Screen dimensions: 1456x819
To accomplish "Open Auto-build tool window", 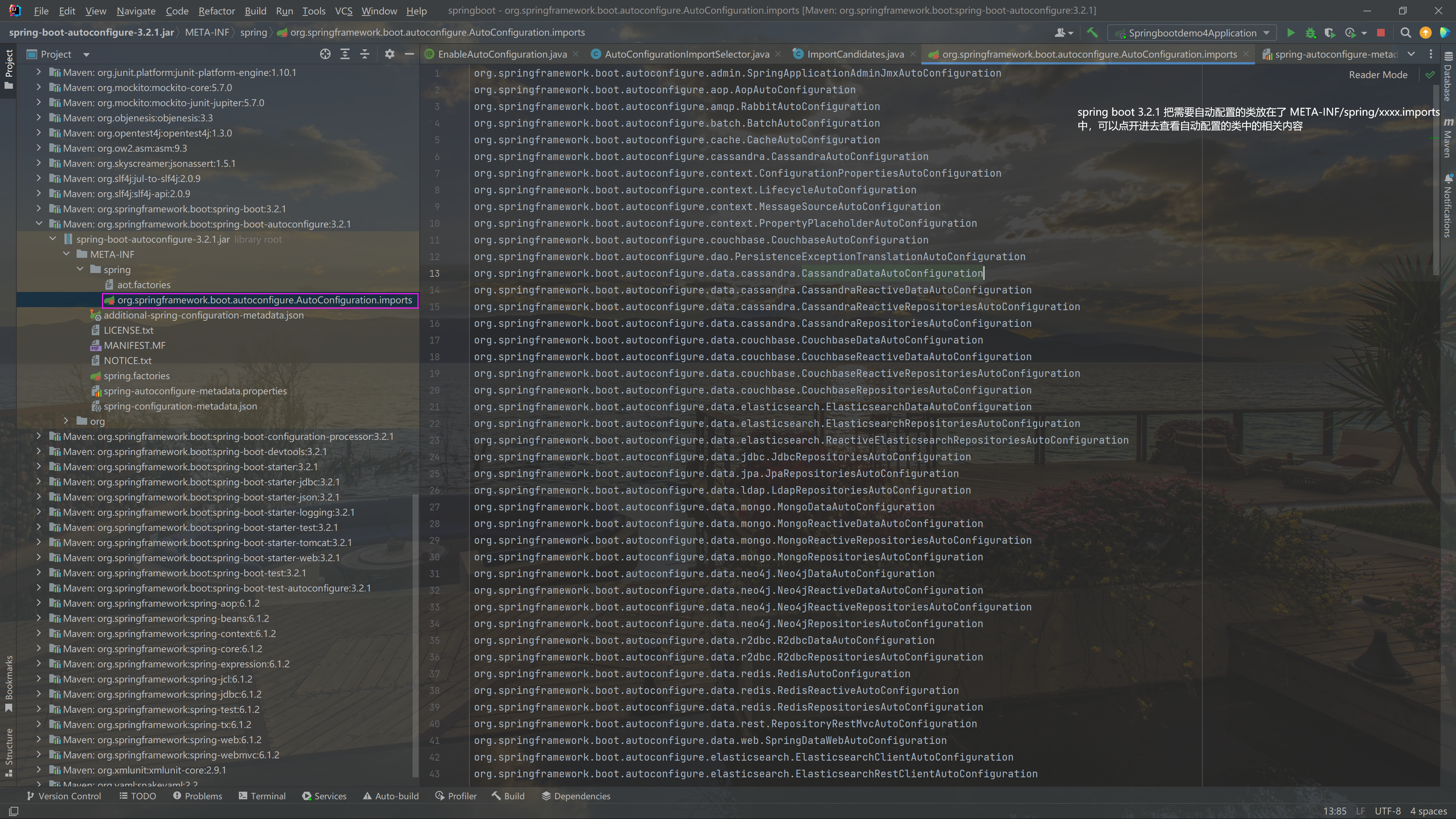I will click(391, 796).
